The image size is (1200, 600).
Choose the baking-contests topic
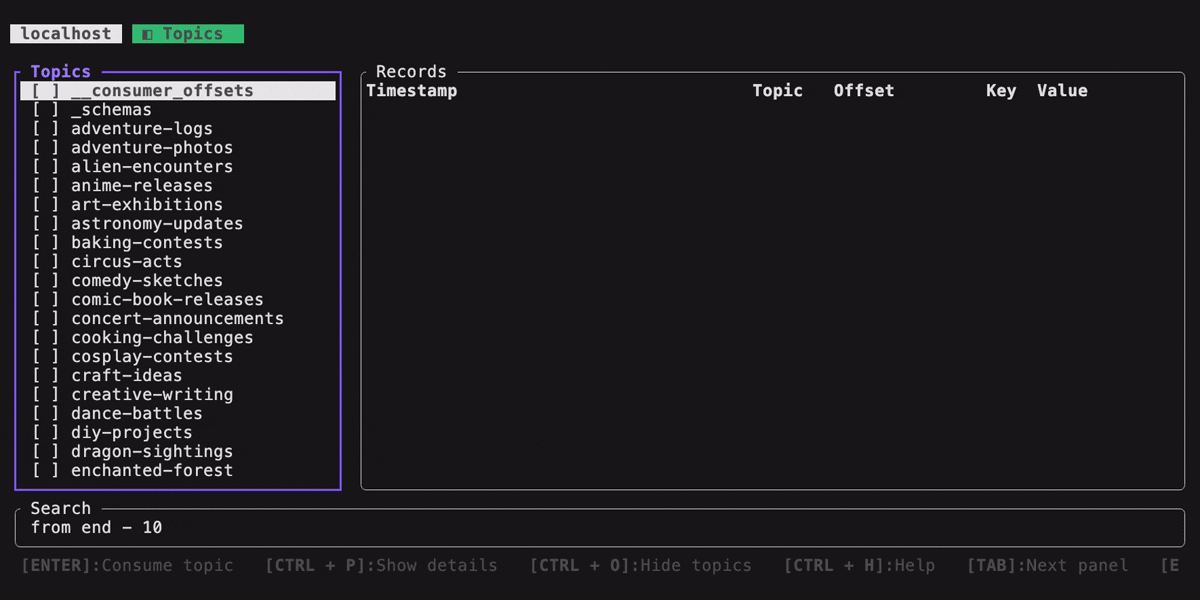(x=146, y=243)
